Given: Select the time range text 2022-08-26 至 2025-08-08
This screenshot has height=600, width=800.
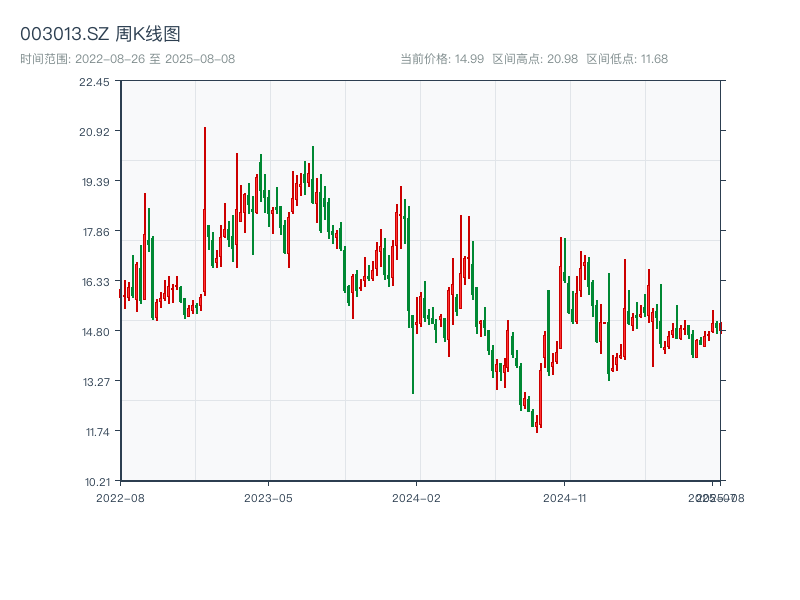Looking at the screenshot, I should point(155,59).
